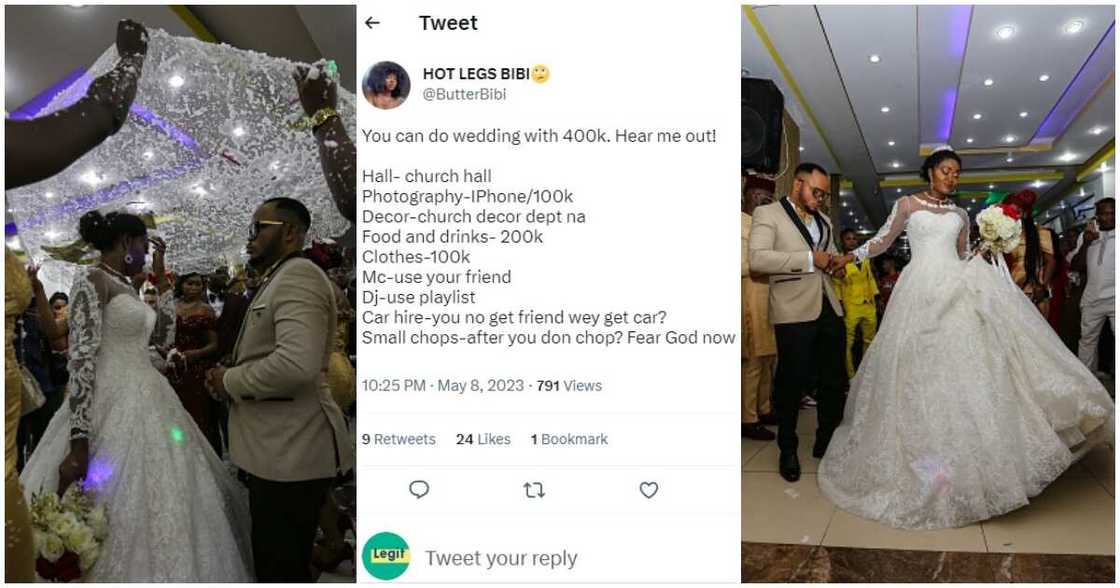View the 24 Likes list
The image size is (1120, 588).
coord(483,439)
